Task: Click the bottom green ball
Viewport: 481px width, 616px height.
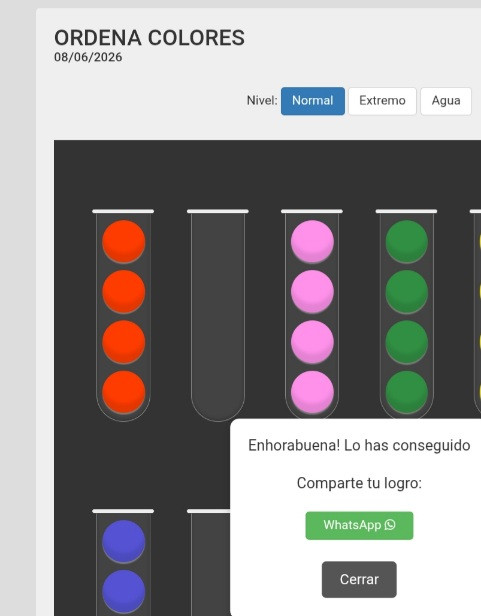Action: [407, 392]
